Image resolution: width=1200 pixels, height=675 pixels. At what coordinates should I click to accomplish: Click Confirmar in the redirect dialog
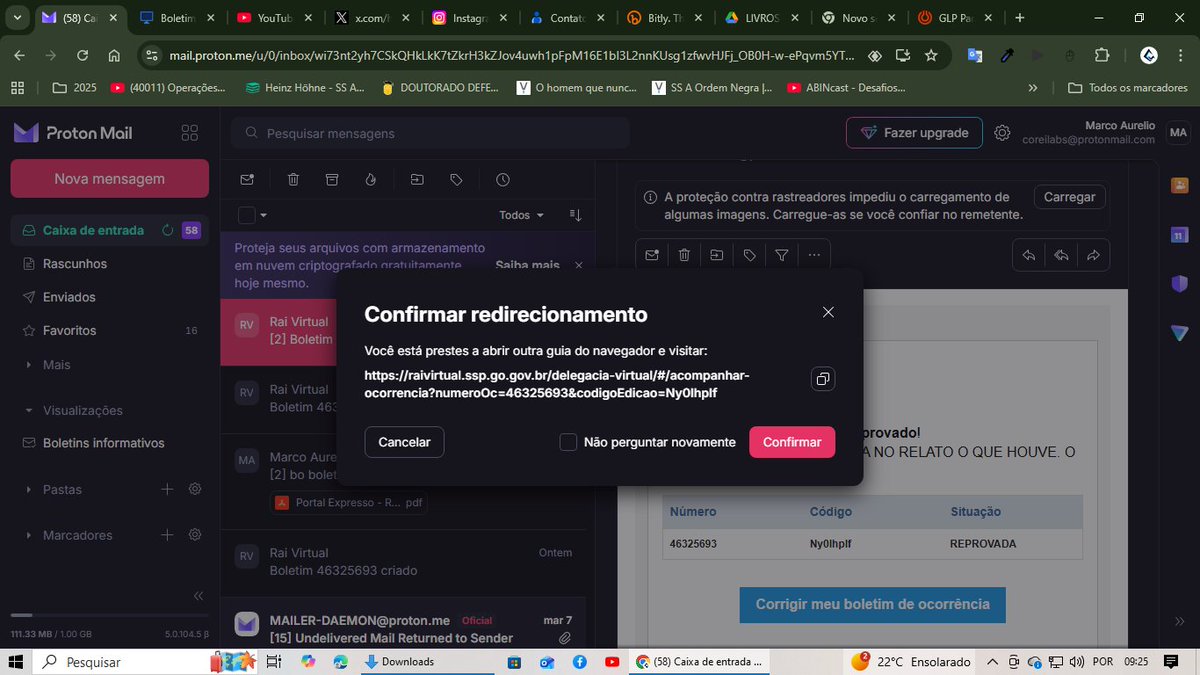pos(792,442)
